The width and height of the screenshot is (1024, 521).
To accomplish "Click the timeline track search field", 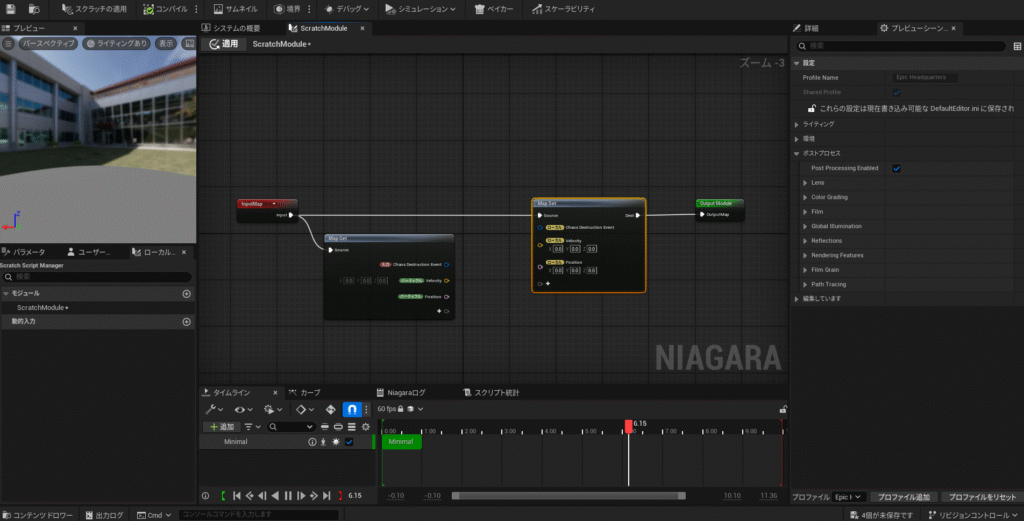I will click(292, 427).
